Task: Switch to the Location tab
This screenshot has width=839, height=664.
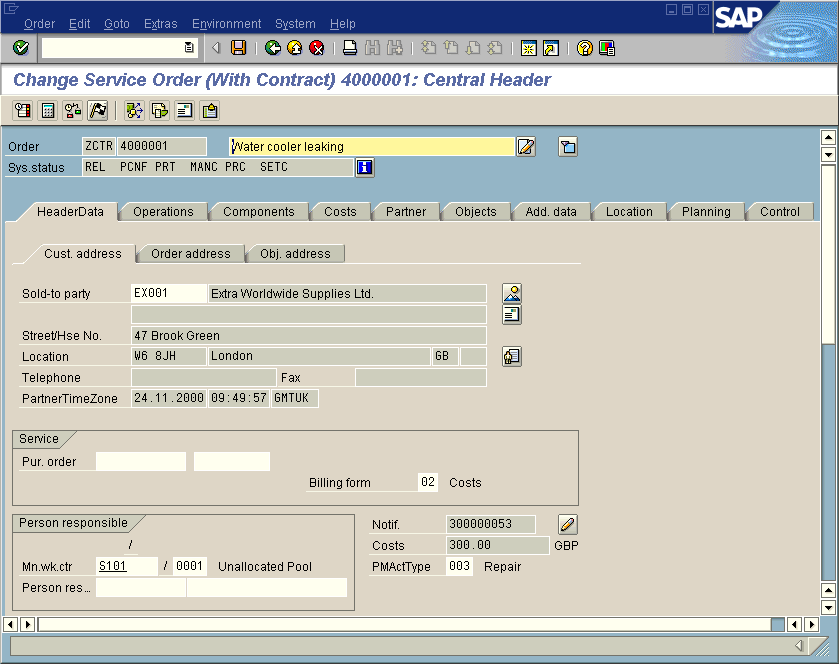Action: click(629, 212)
